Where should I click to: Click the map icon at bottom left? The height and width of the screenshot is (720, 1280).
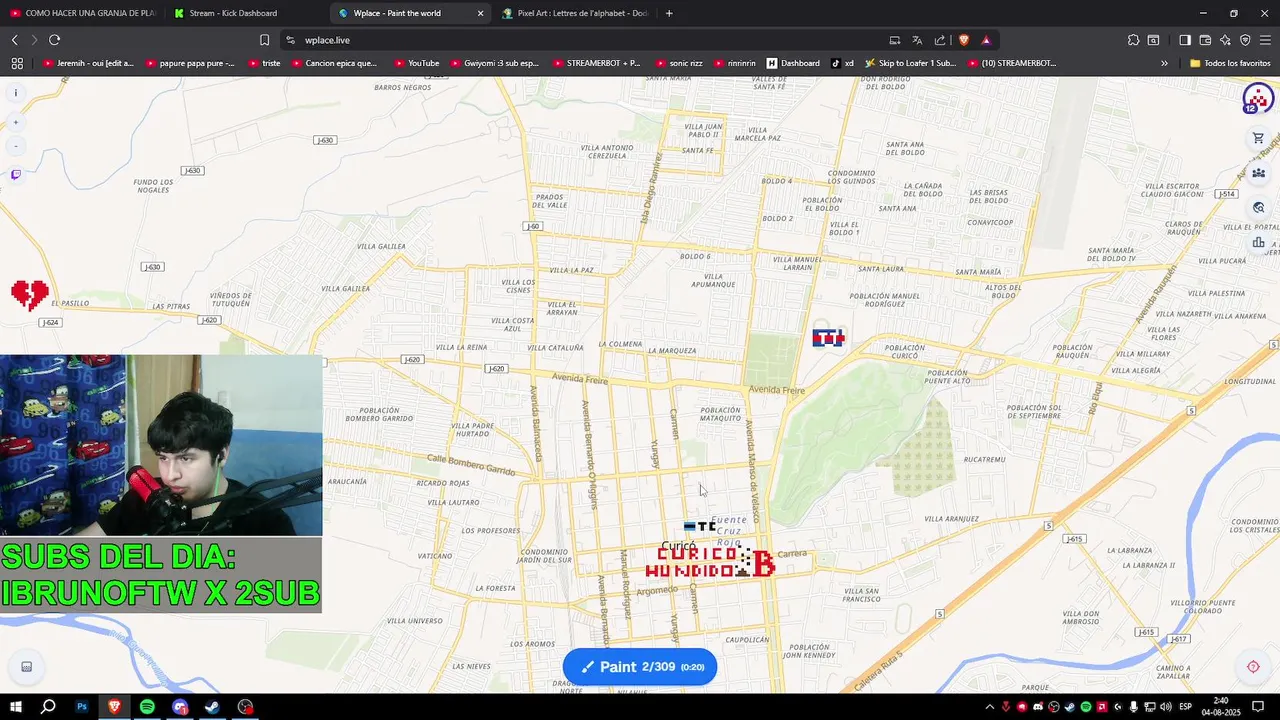tap(27, 667)
